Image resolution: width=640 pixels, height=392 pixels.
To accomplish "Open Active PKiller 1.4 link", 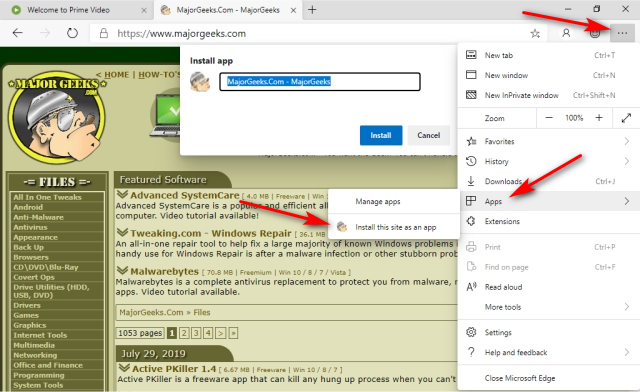I will pos(174,369).
